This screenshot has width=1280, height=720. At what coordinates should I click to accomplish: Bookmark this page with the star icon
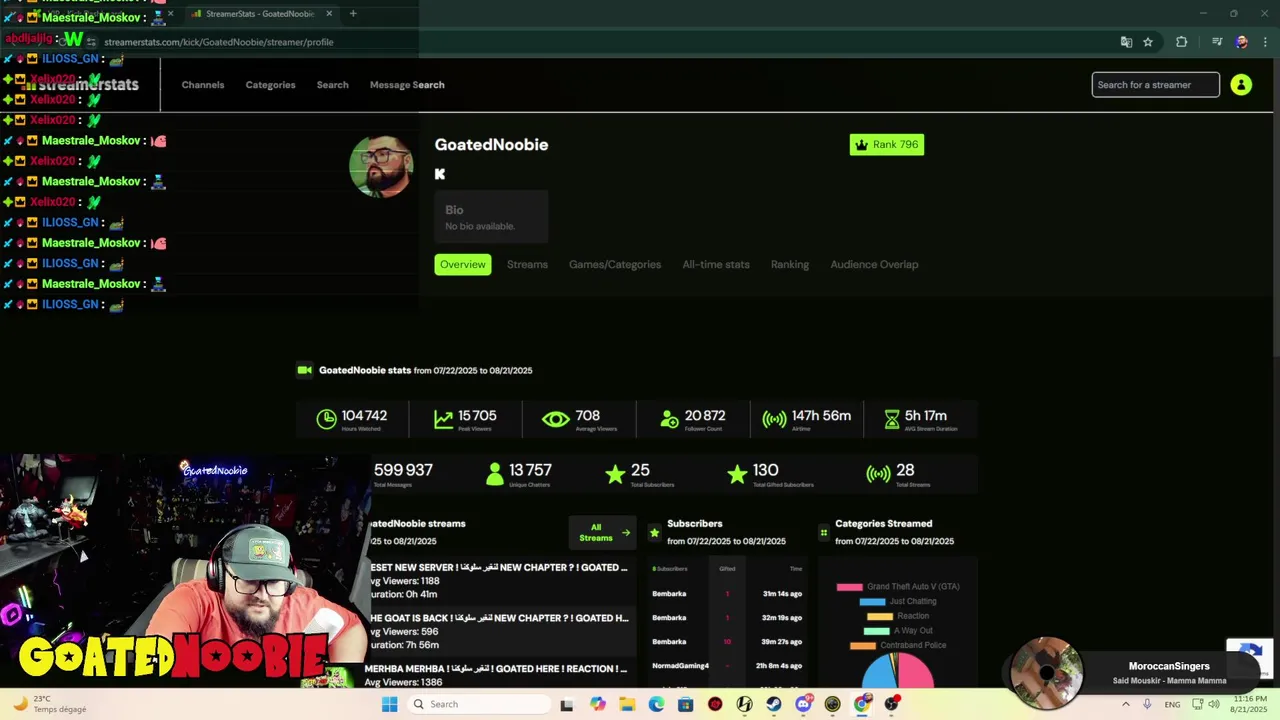[x=1148, y=42]
